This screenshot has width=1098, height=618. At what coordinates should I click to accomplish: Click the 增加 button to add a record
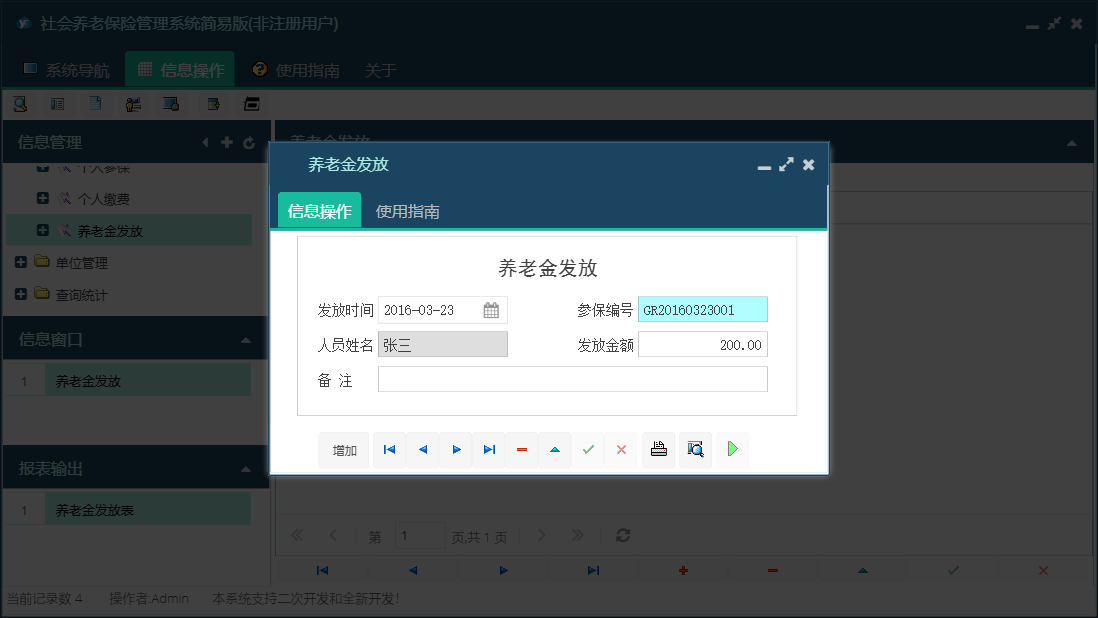coord(343,449)
